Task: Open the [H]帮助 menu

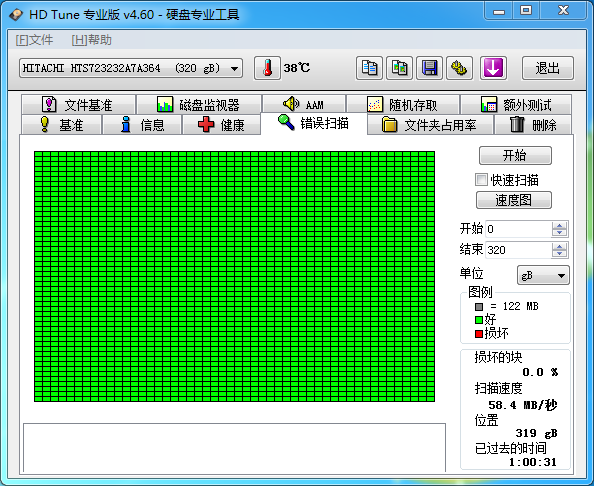Action: [91, 40]
